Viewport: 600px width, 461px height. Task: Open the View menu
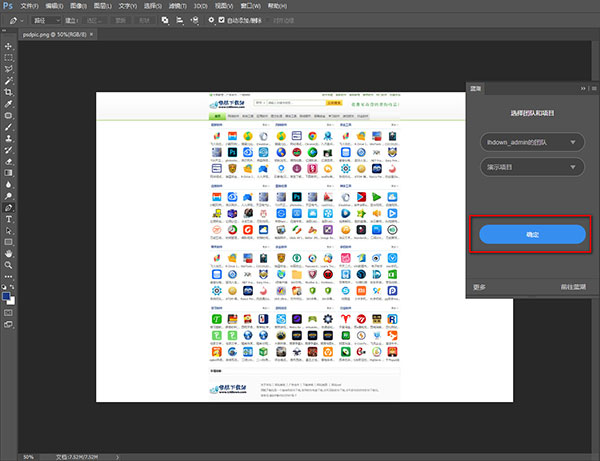click(x=224, y=6)
